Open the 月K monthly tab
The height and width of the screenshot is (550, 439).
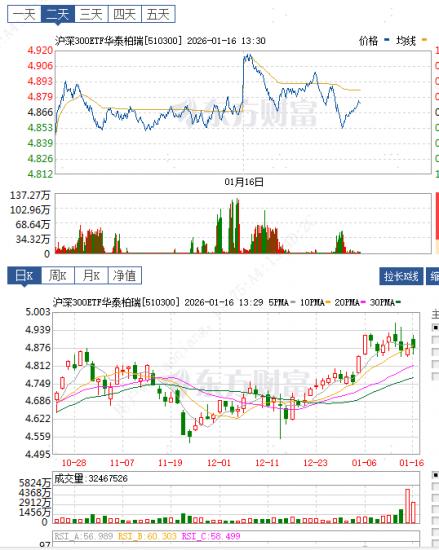click(91, 275)
